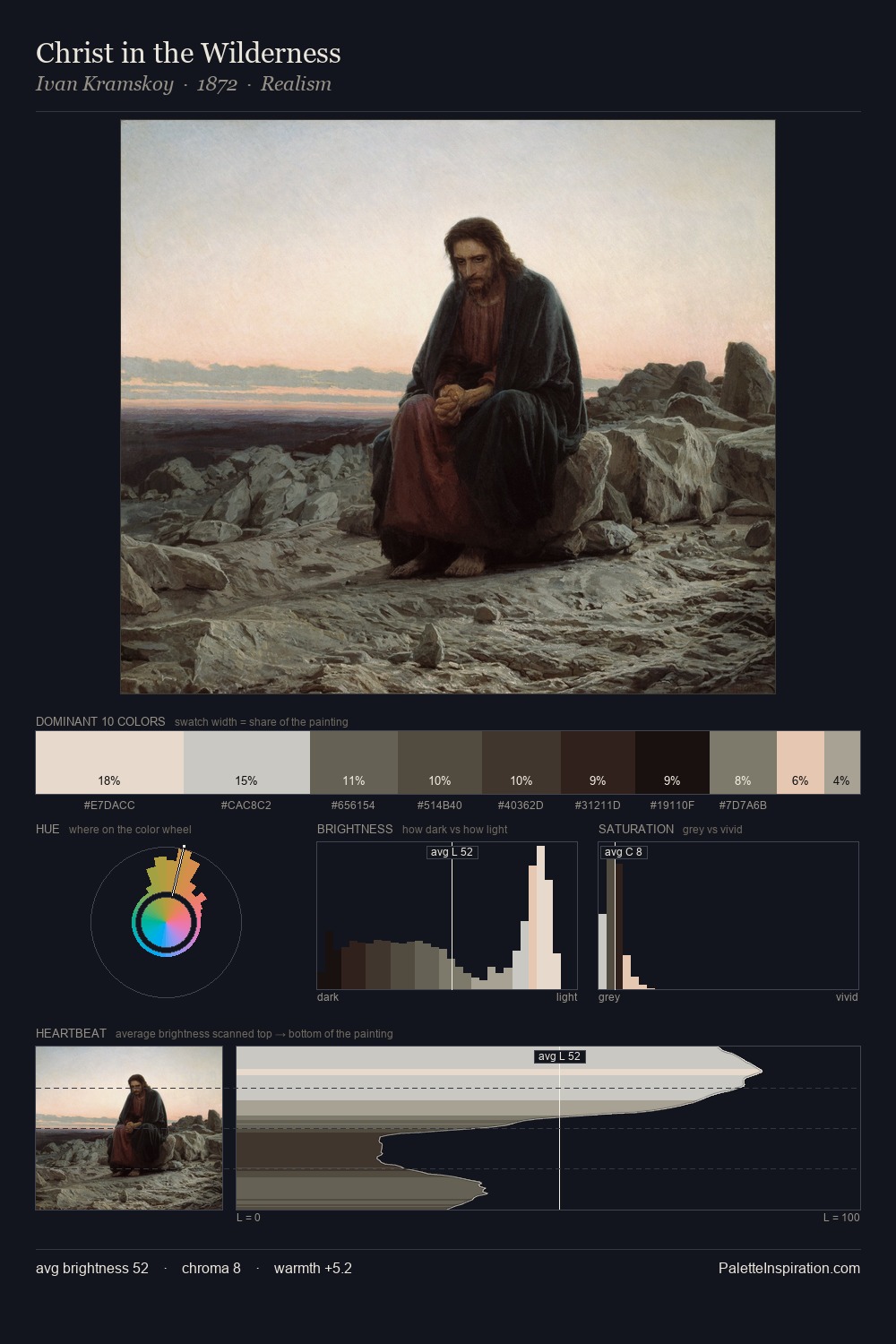Viewport: 896px width, 1344px height.
Task: Click the 'dark' axis label
Action: tap(328, 997)
